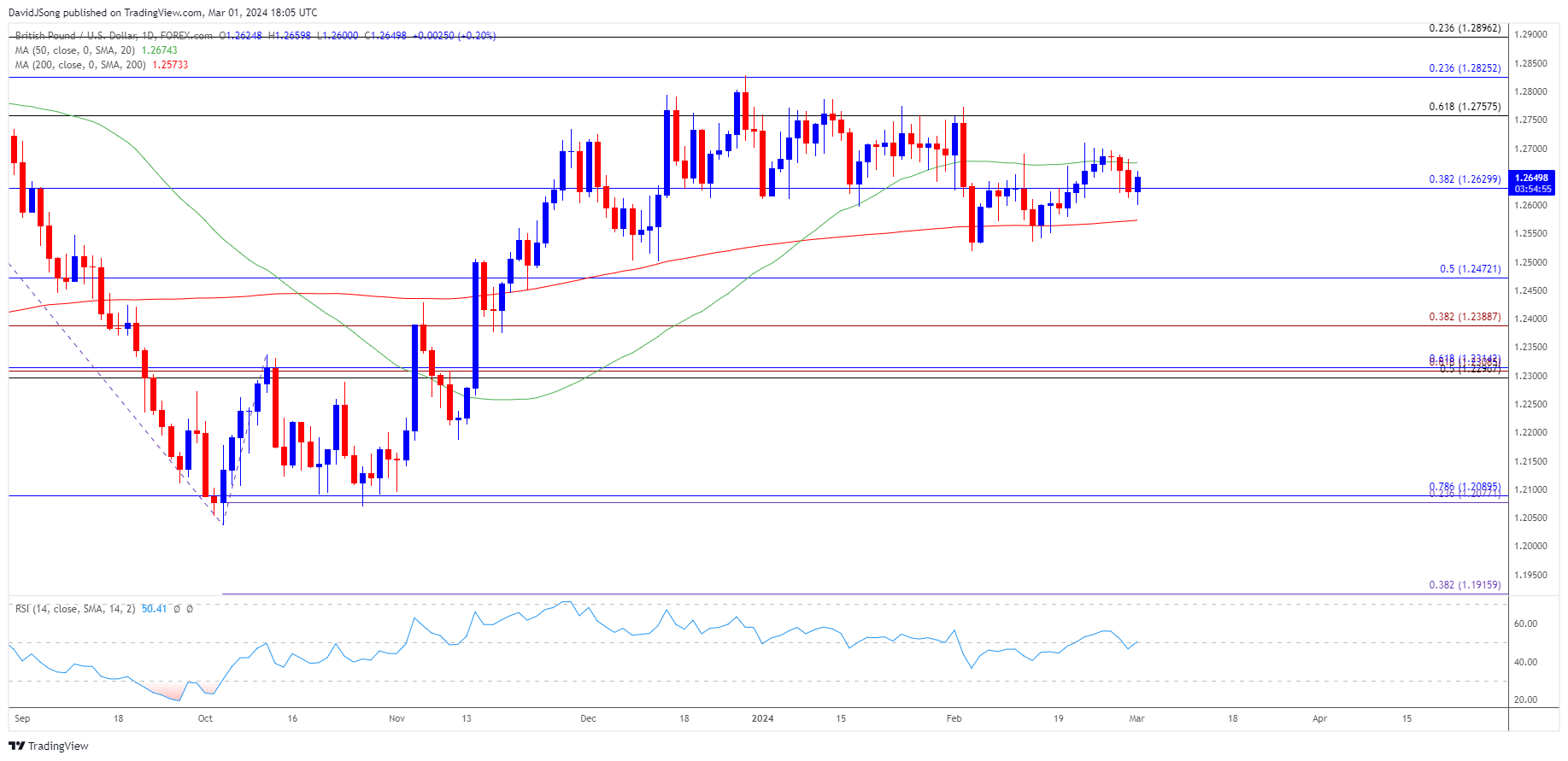Image resolution: width=1568 pixels, height=761 pixels.
Task: Click the 0.382 (1.23887) Fibonacci label
Action: [x=1465, y=317]
